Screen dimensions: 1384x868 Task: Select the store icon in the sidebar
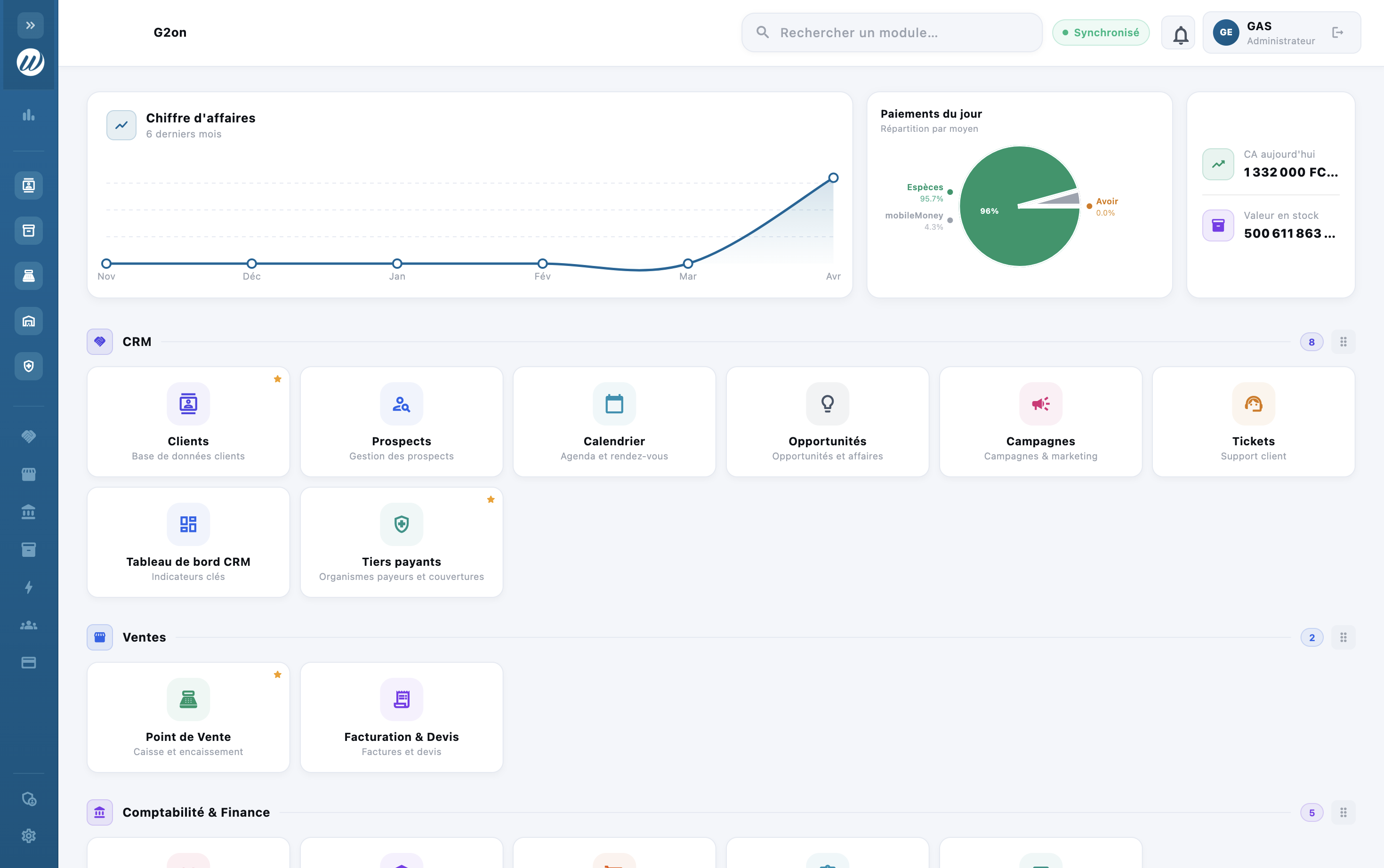coord(29,474)
